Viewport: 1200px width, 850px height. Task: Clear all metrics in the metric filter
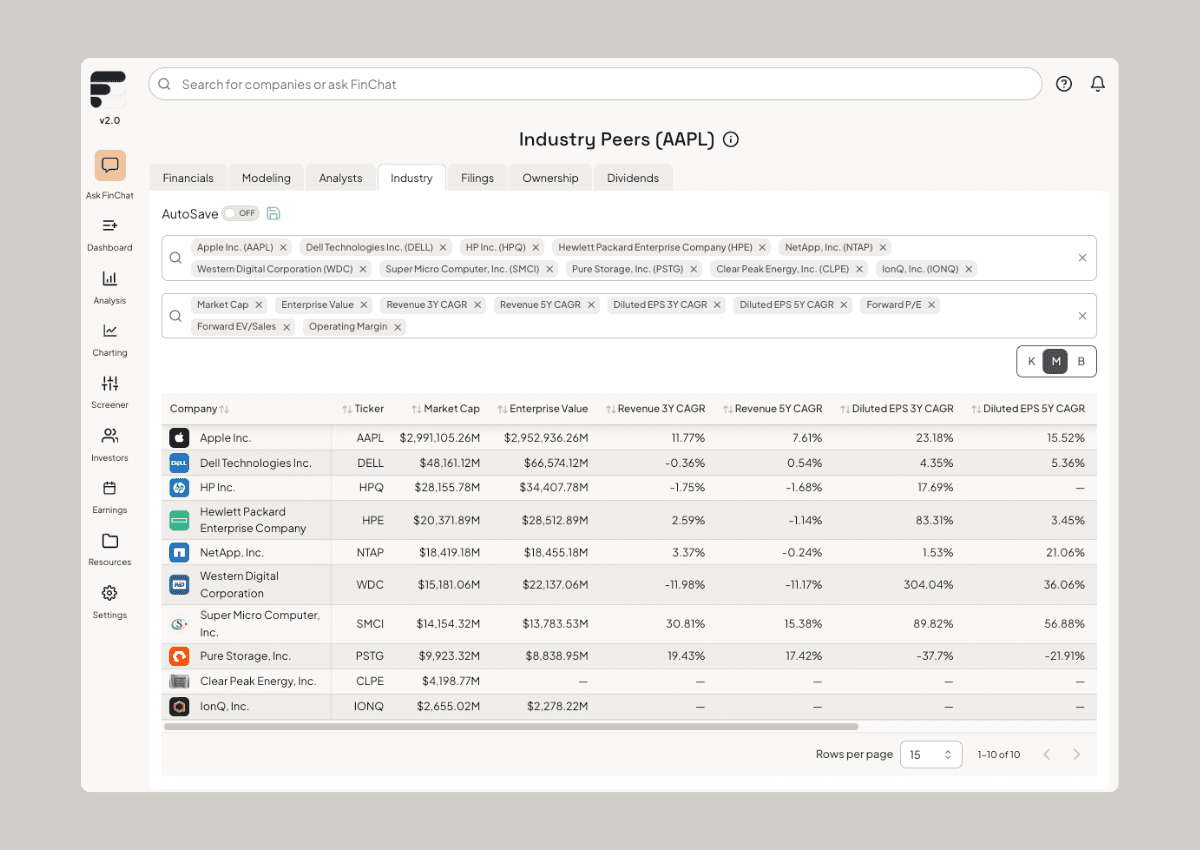click(x=1082, y=316)
